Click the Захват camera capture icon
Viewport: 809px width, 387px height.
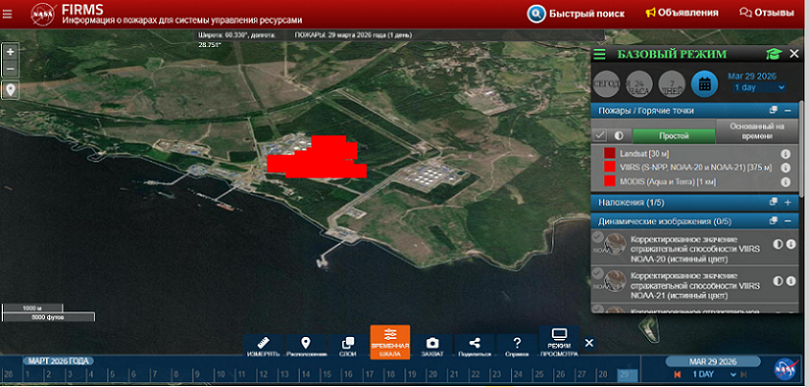432,346
